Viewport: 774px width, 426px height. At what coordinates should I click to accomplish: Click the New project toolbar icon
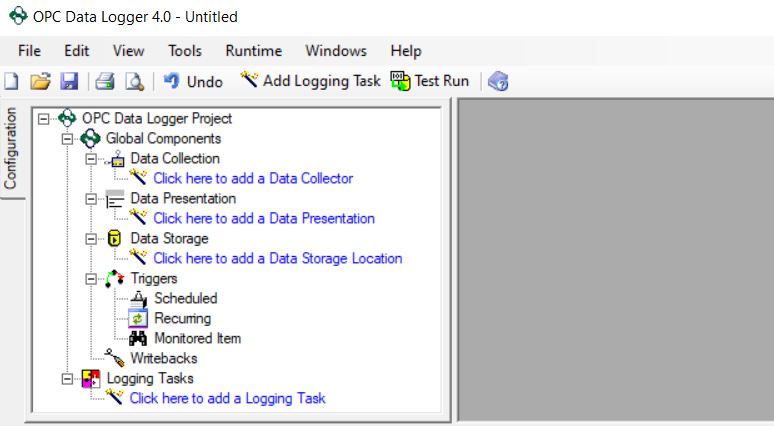point(11,81)
